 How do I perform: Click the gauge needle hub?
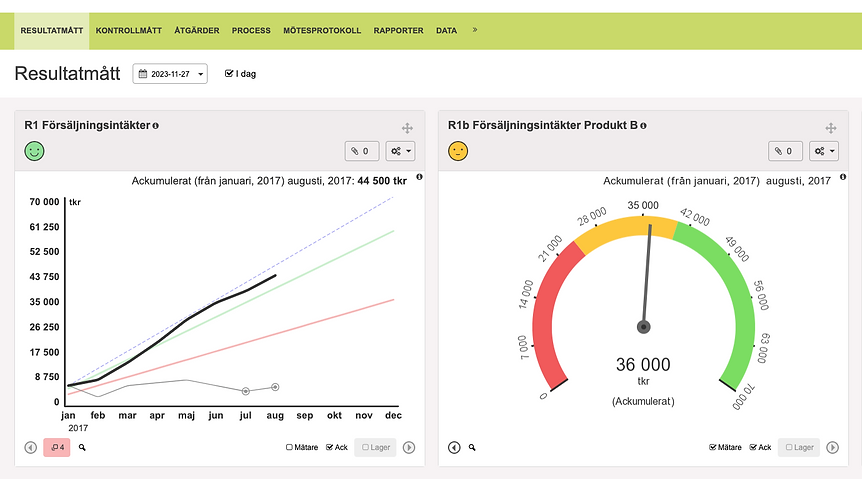tap(644, 327)
